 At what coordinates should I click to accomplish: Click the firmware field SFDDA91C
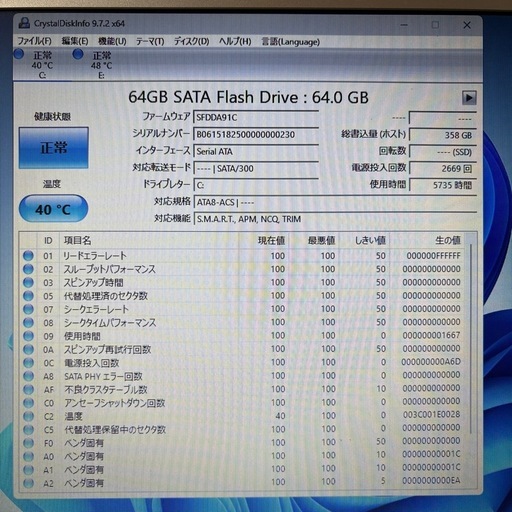tap(256, 117)
